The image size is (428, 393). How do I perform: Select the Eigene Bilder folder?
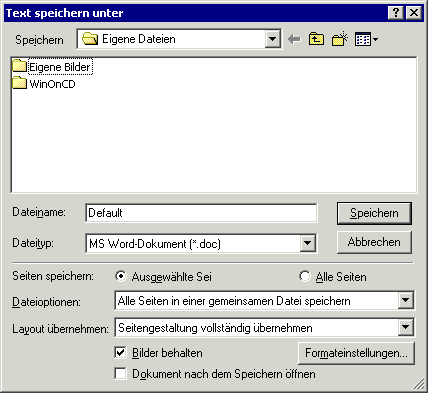click(52, 67)
